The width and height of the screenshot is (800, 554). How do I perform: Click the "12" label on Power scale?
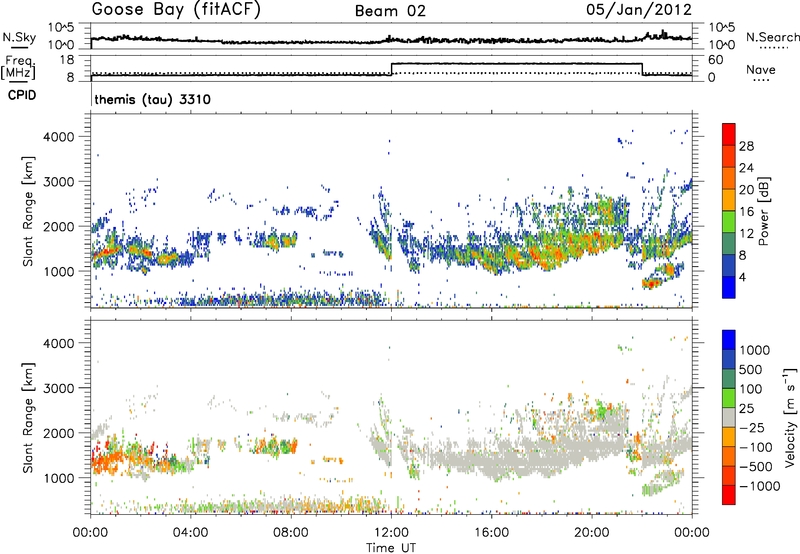(x=746, y=234)
